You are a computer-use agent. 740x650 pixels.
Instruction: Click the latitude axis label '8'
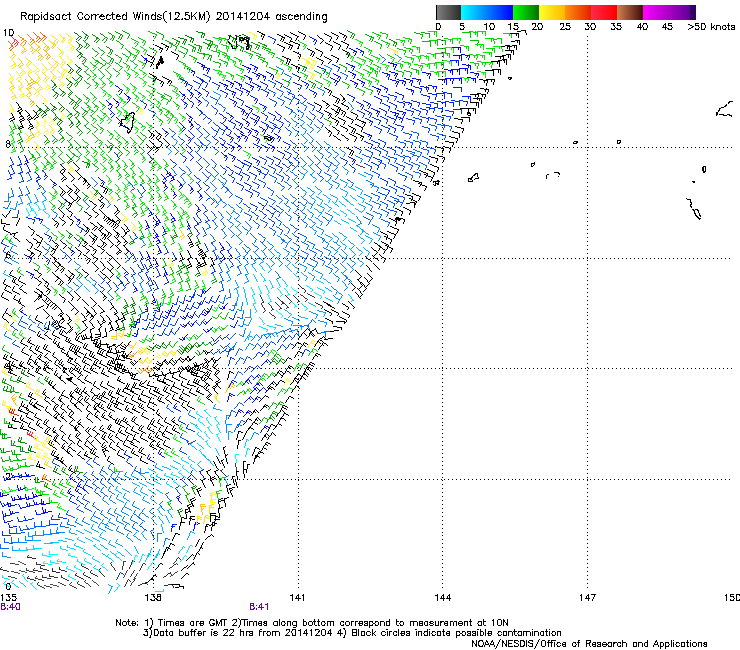tap(8, 144)
